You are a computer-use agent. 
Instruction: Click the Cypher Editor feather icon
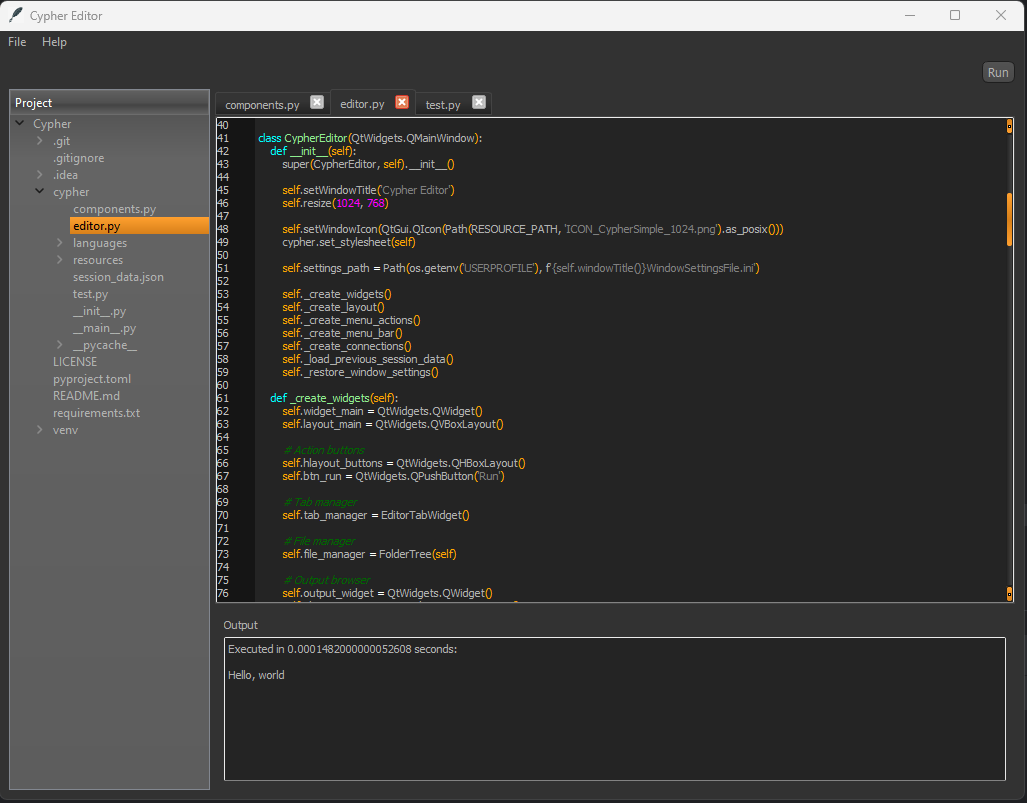click(16, 15)
